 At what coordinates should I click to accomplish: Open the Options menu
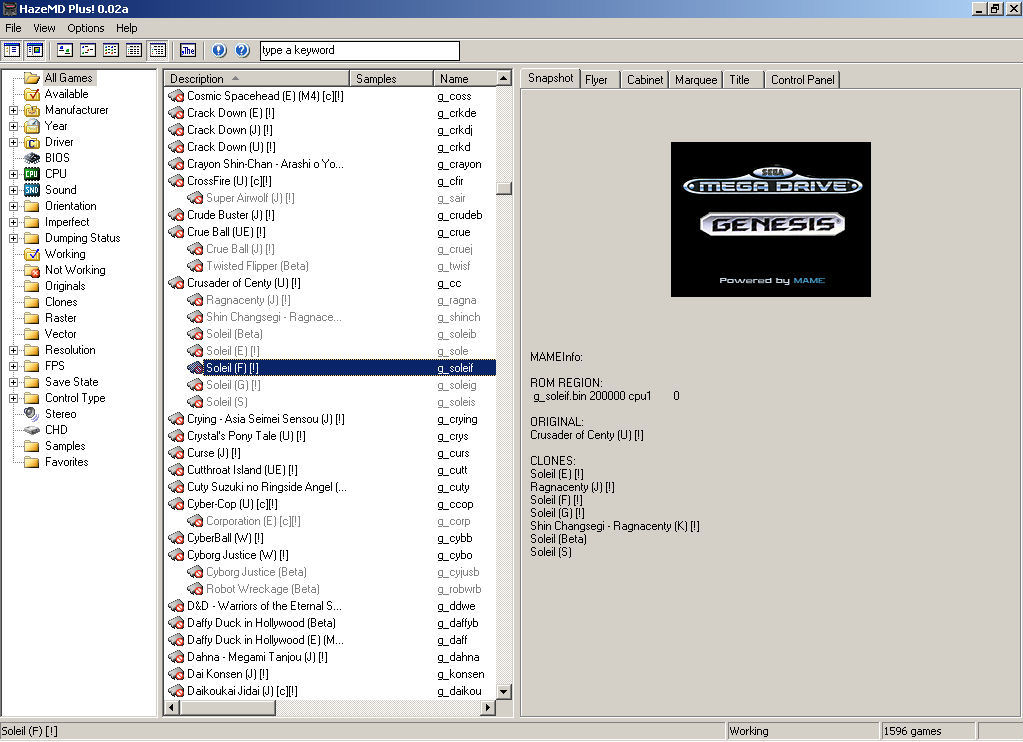coord(86,28)
